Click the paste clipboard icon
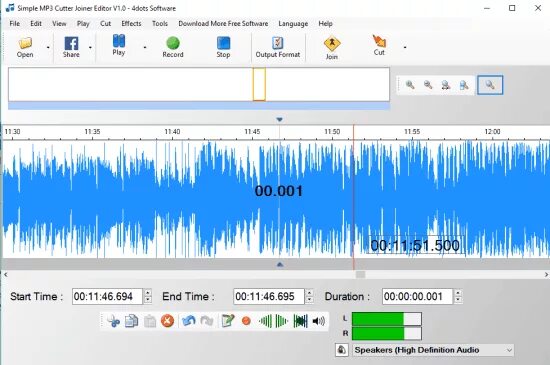 (x=150, y=321)
